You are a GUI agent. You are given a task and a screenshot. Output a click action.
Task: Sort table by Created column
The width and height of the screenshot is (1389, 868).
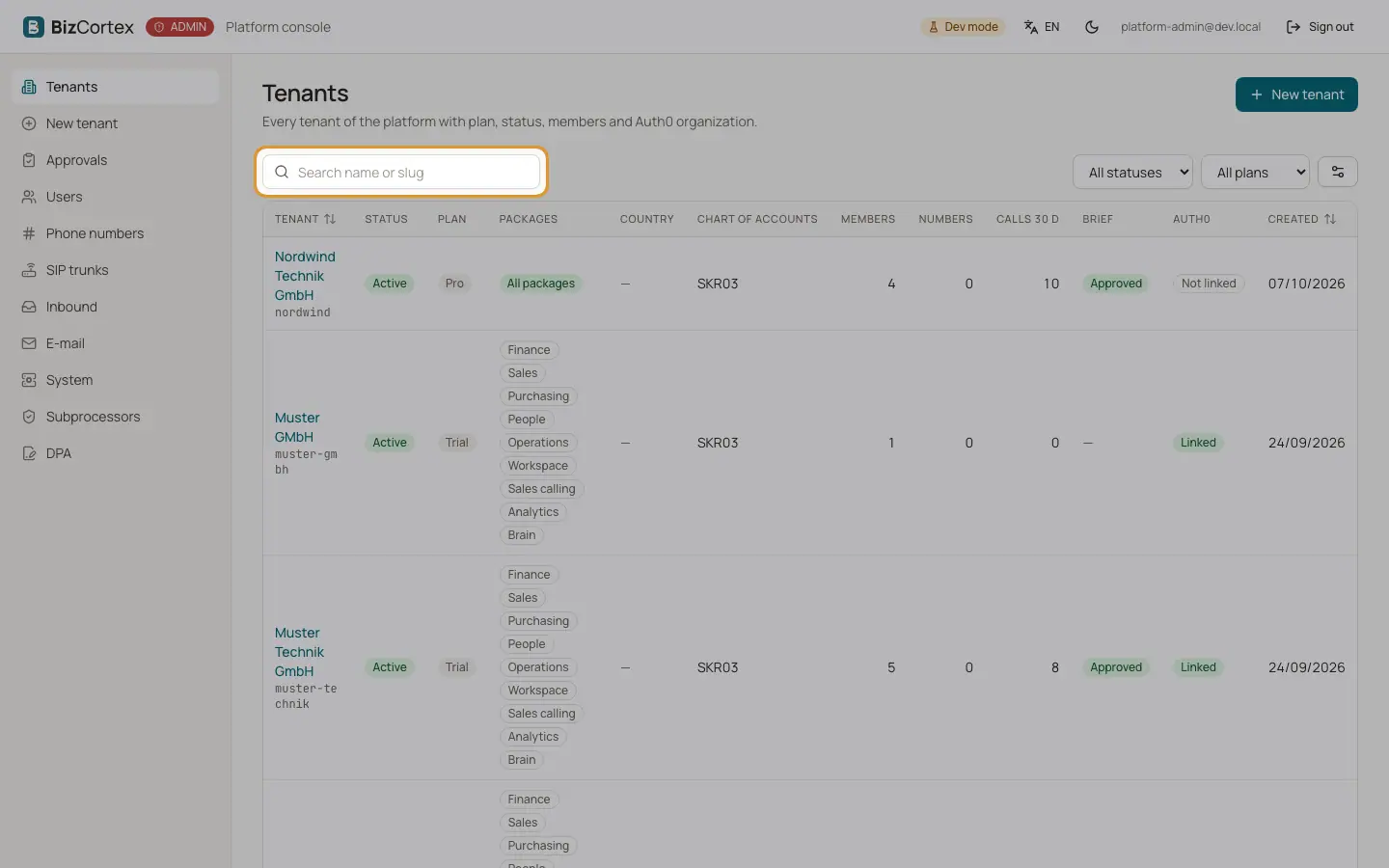tap(1302, 219)
